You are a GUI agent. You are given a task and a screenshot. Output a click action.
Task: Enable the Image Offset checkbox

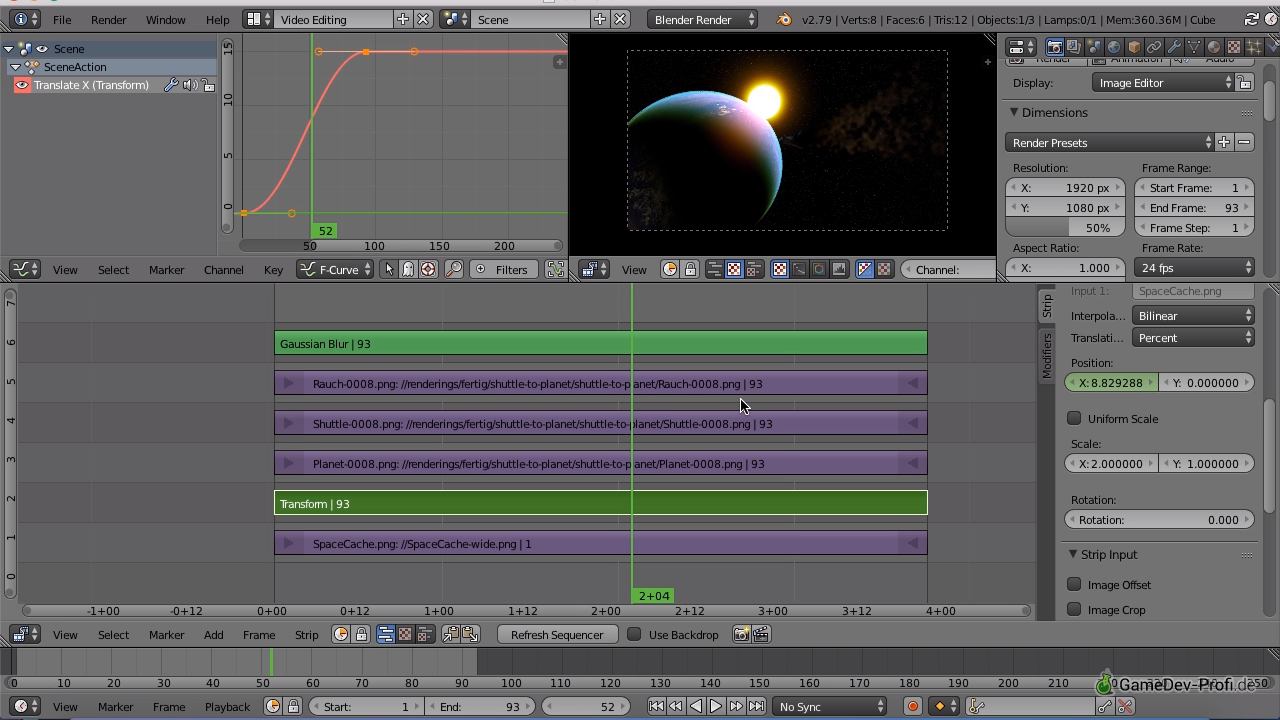[x=1074, y=584]
